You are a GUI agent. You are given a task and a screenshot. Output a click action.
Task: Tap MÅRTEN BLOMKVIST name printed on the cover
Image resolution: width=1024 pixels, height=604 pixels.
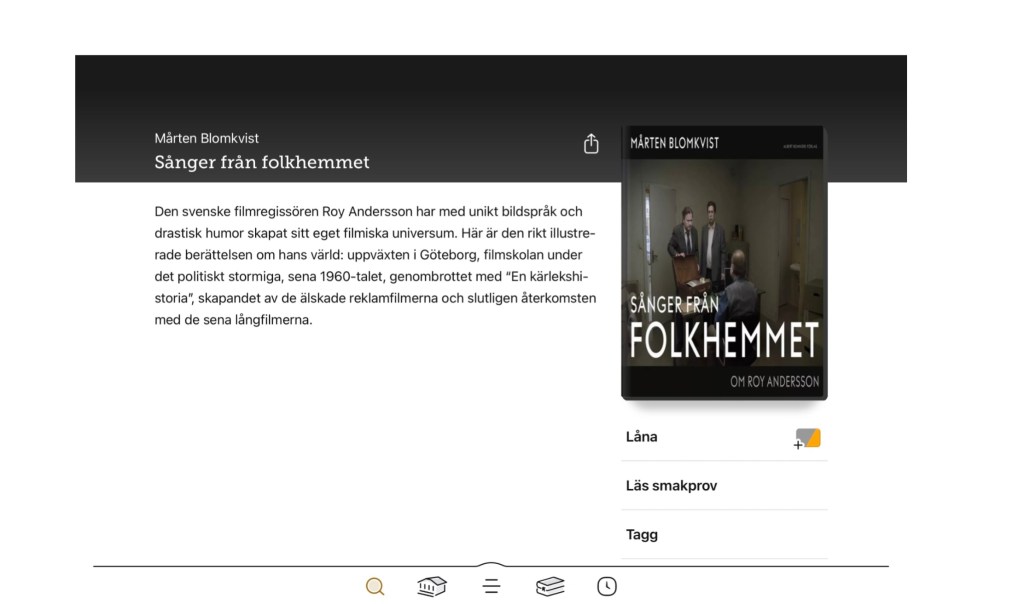coord(674,143)
